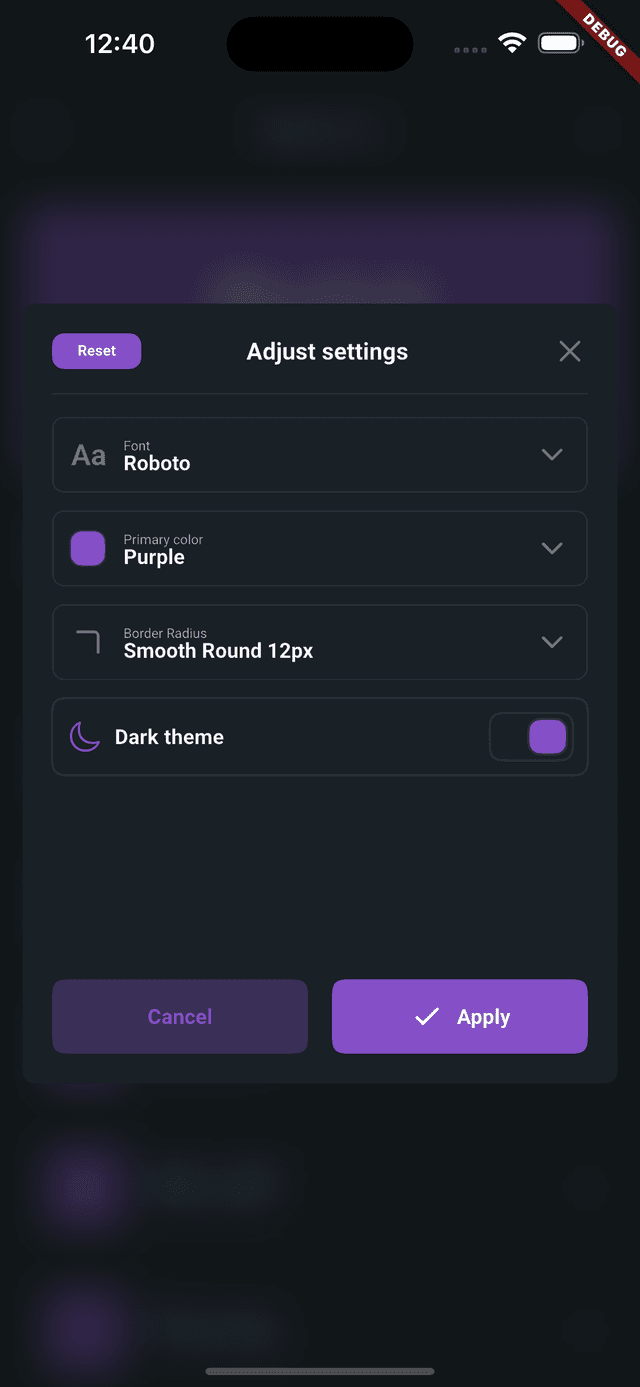The width and height of the screenshot is (640, 1387).
Task: Click the purple Primary color swatch
Action: tap(88, 549)
